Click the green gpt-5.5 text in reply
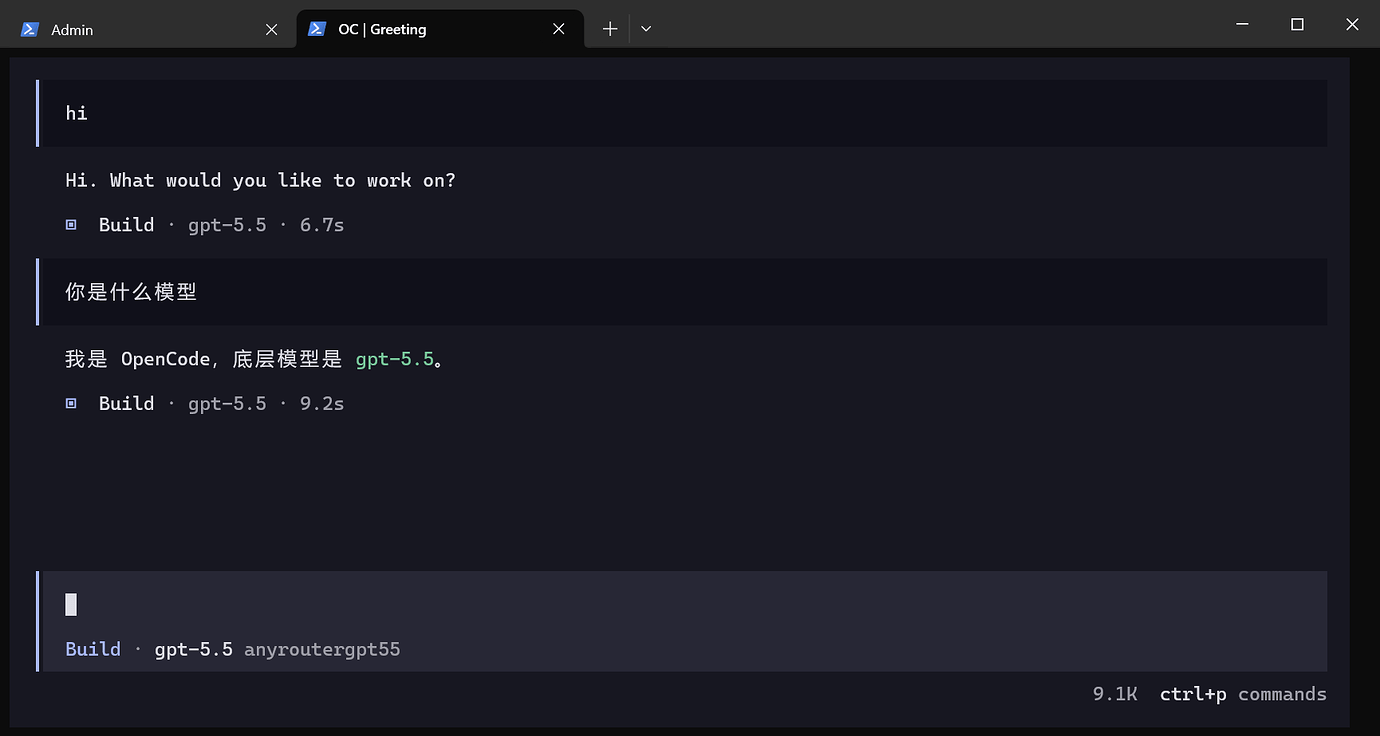Screen dimensions: 1380x736 pos(395,359)
